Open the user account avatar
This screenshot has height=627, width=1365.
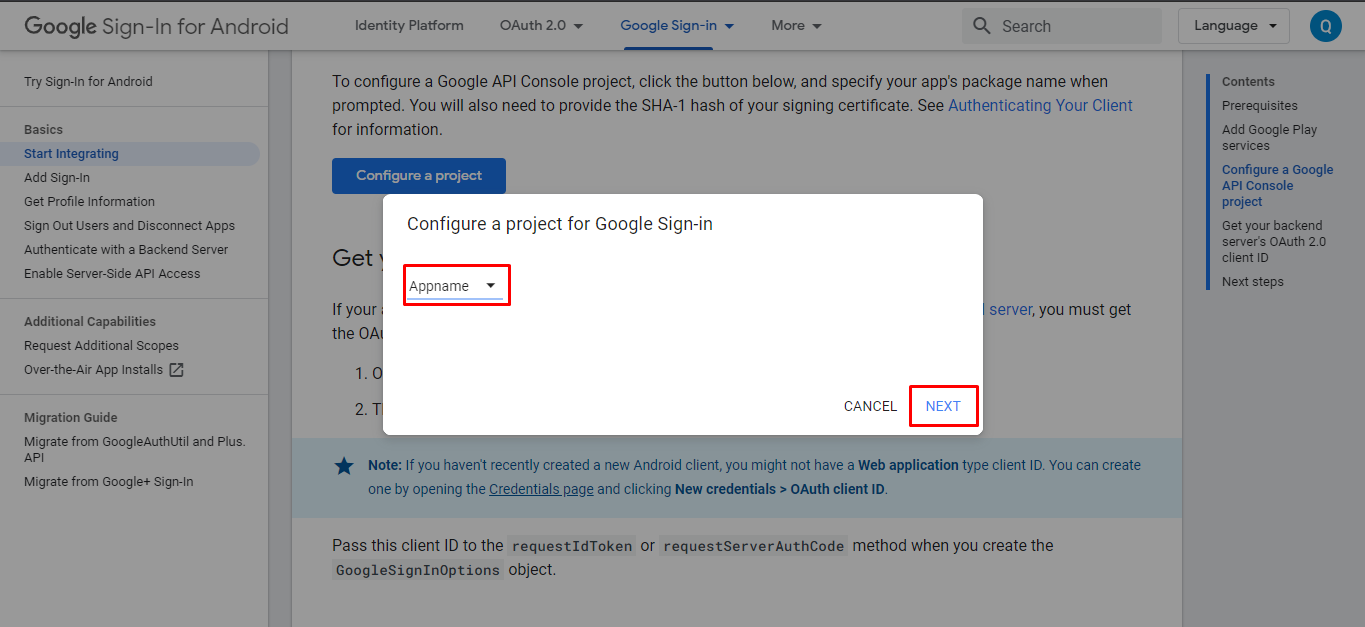point(1325,26)
